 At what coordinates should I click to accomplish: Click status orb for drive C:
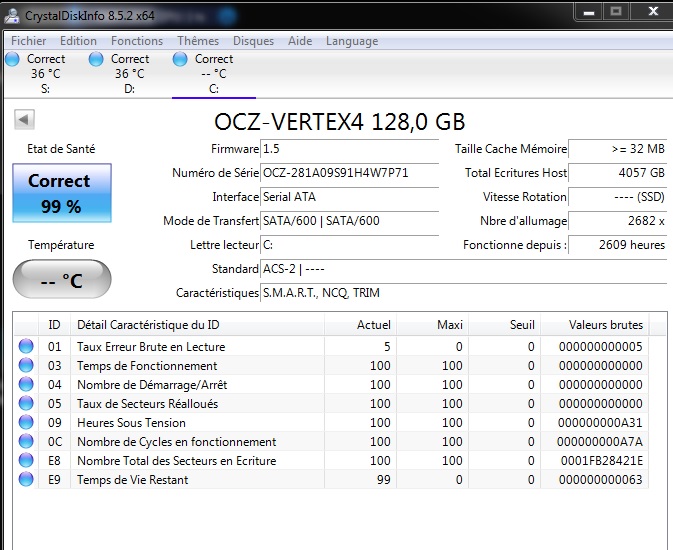coord(180,59)
